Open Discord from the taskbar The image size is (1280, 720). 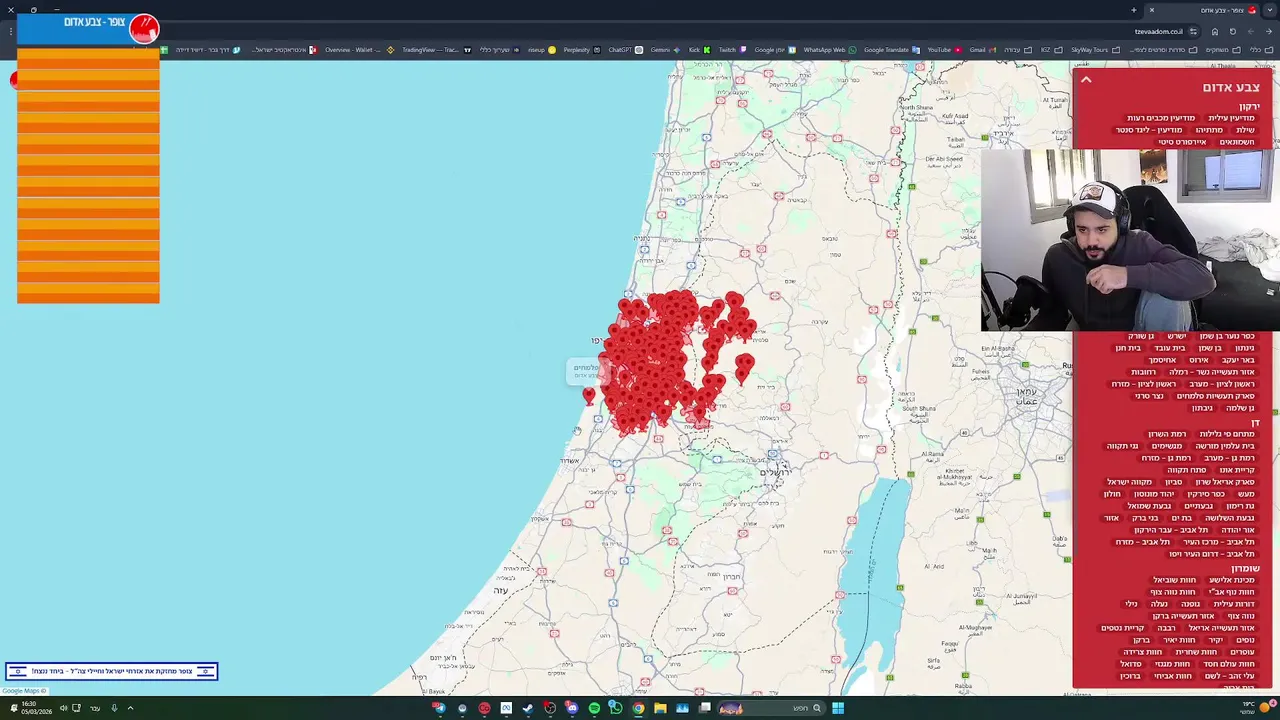tap(572, 708)
